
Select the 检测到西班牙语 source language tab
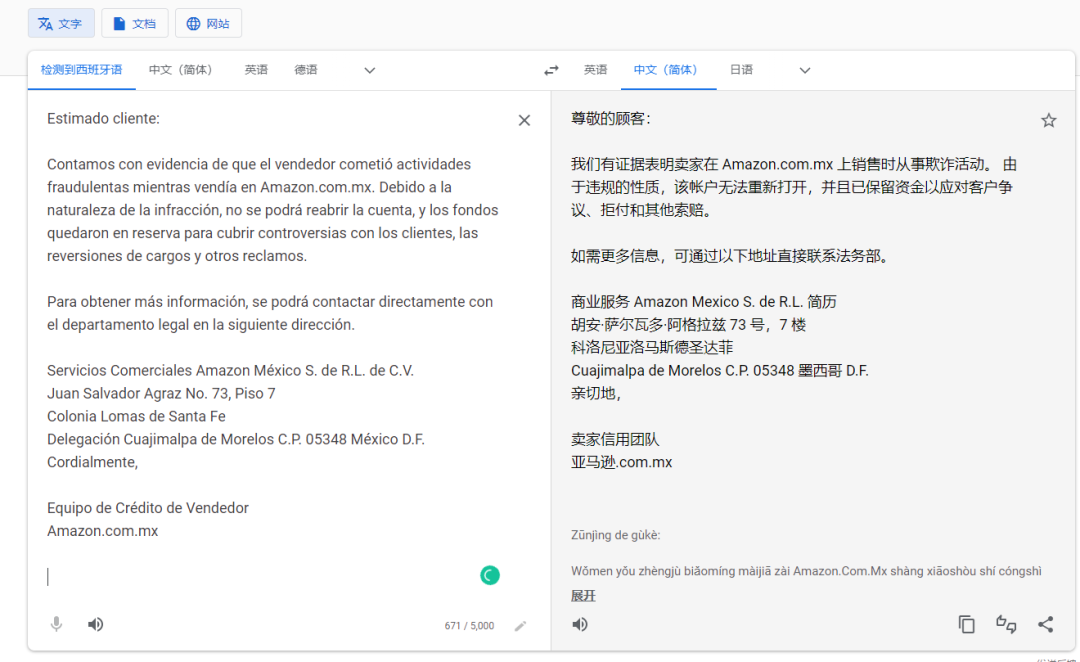[x=81, y=70]
